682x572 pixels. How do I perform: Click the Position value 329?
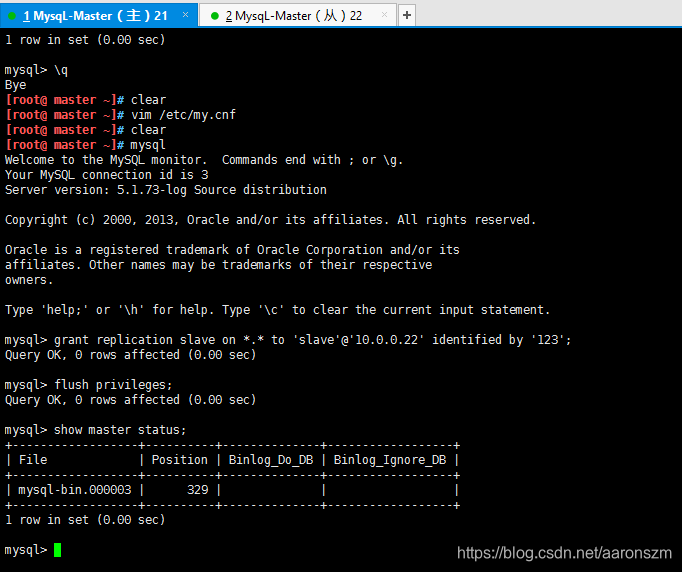(x=197, y=490)
